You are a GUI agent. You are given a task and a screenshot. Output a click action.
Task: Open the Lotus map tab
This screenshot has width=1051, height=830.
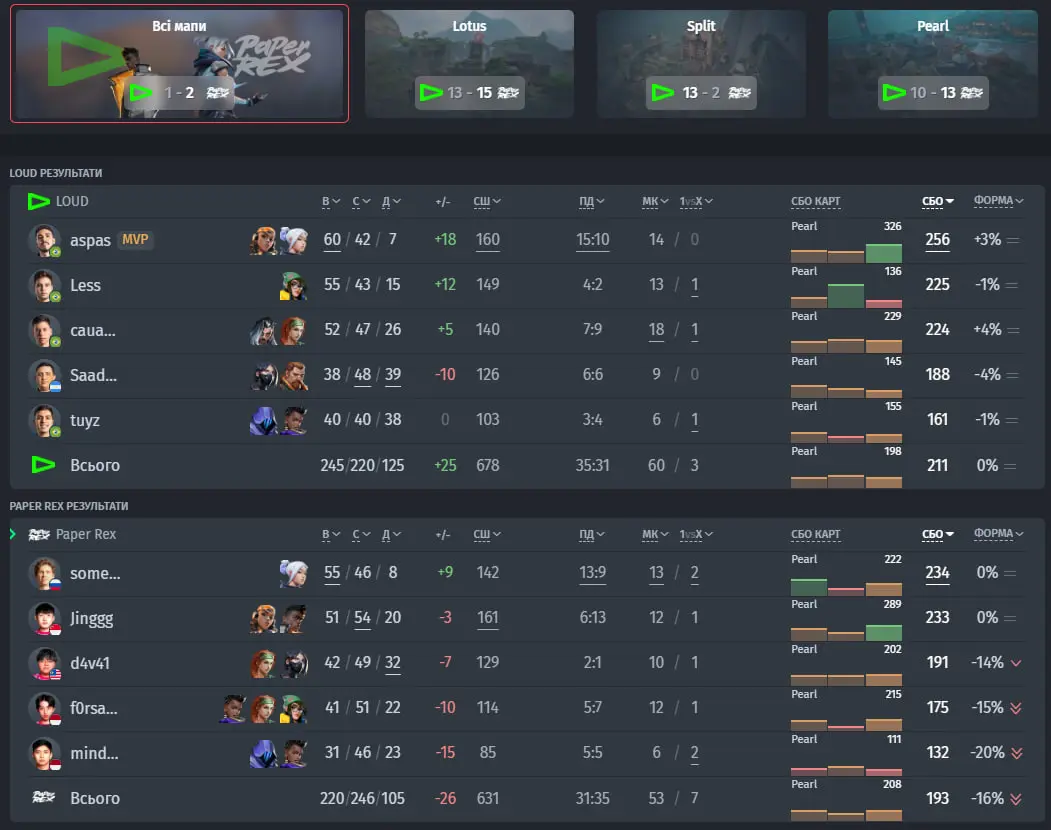point(469,64)
